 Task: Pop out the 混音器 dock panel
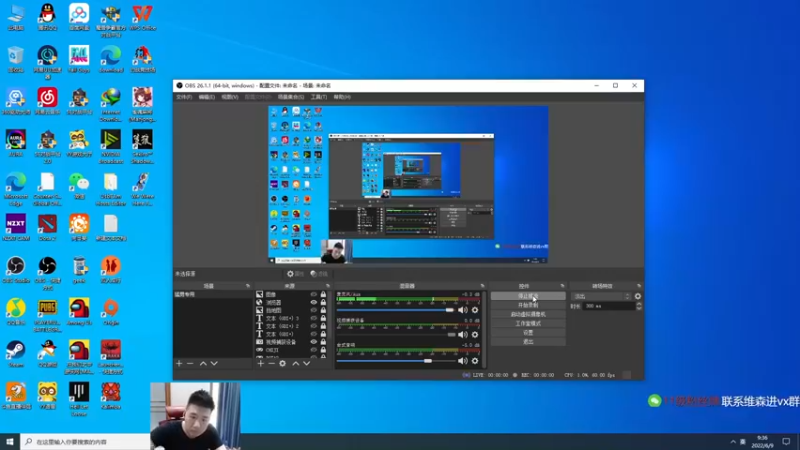(482, 286)
